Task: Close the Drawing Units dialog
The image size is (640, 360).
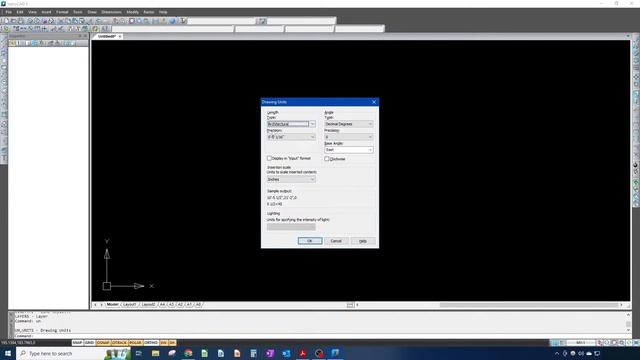Action: click(374, 102)
